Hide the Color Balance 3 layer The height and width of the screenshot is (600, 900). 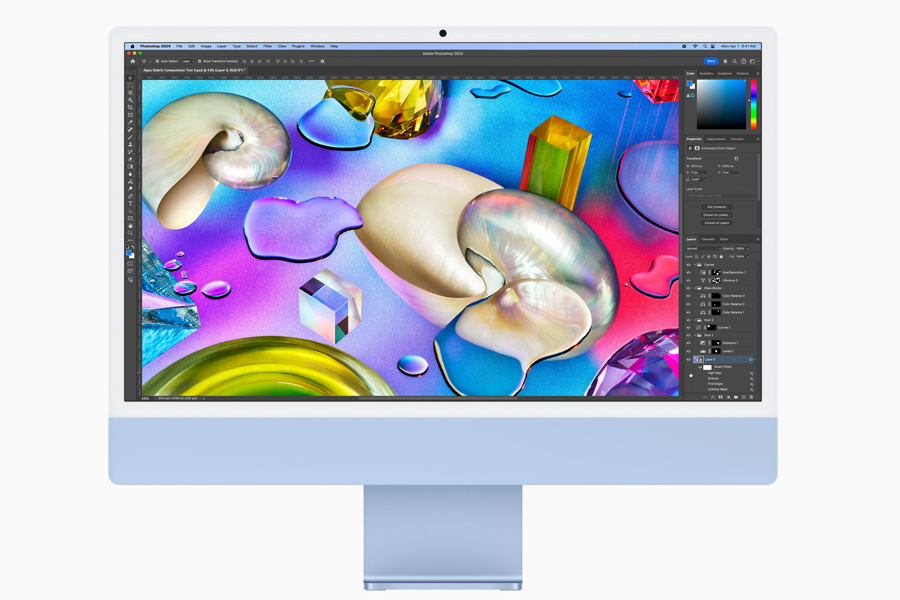coord(689,296)
